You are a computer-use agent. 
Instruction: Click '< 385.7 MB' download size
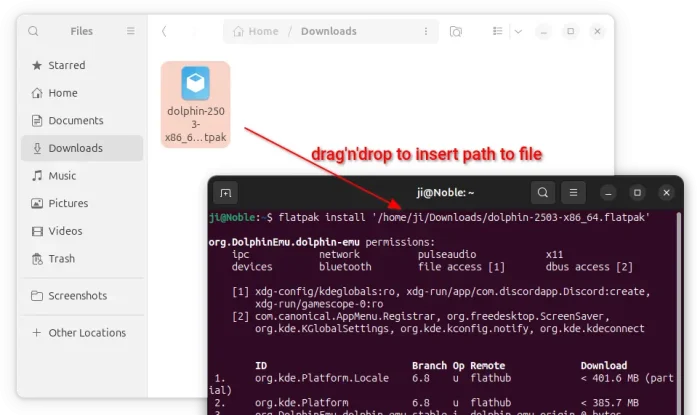click(609, 403)
